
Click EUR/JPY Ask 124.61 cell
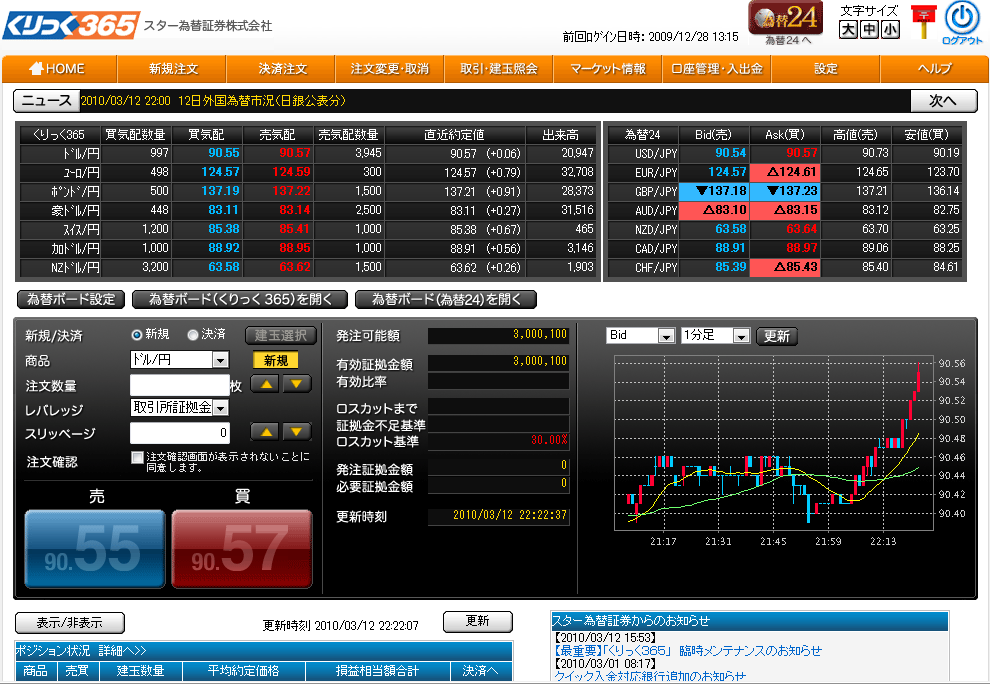coord(785,172)
